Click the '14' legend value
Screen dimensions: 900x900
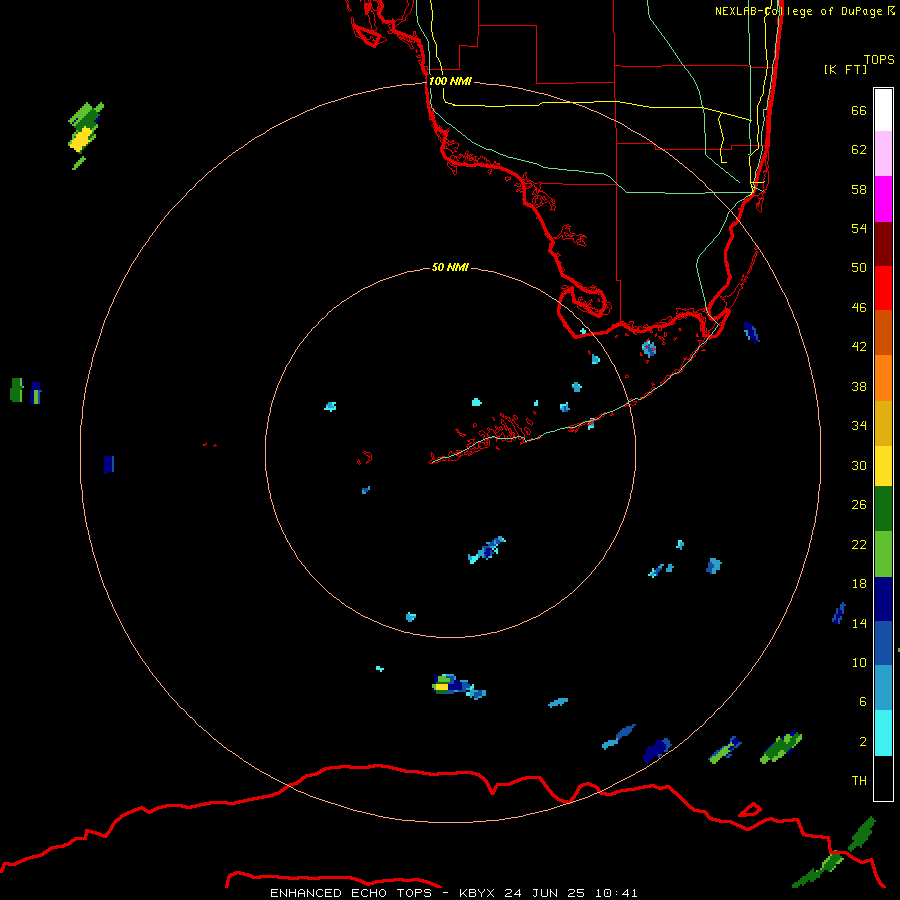pos(859,623)
